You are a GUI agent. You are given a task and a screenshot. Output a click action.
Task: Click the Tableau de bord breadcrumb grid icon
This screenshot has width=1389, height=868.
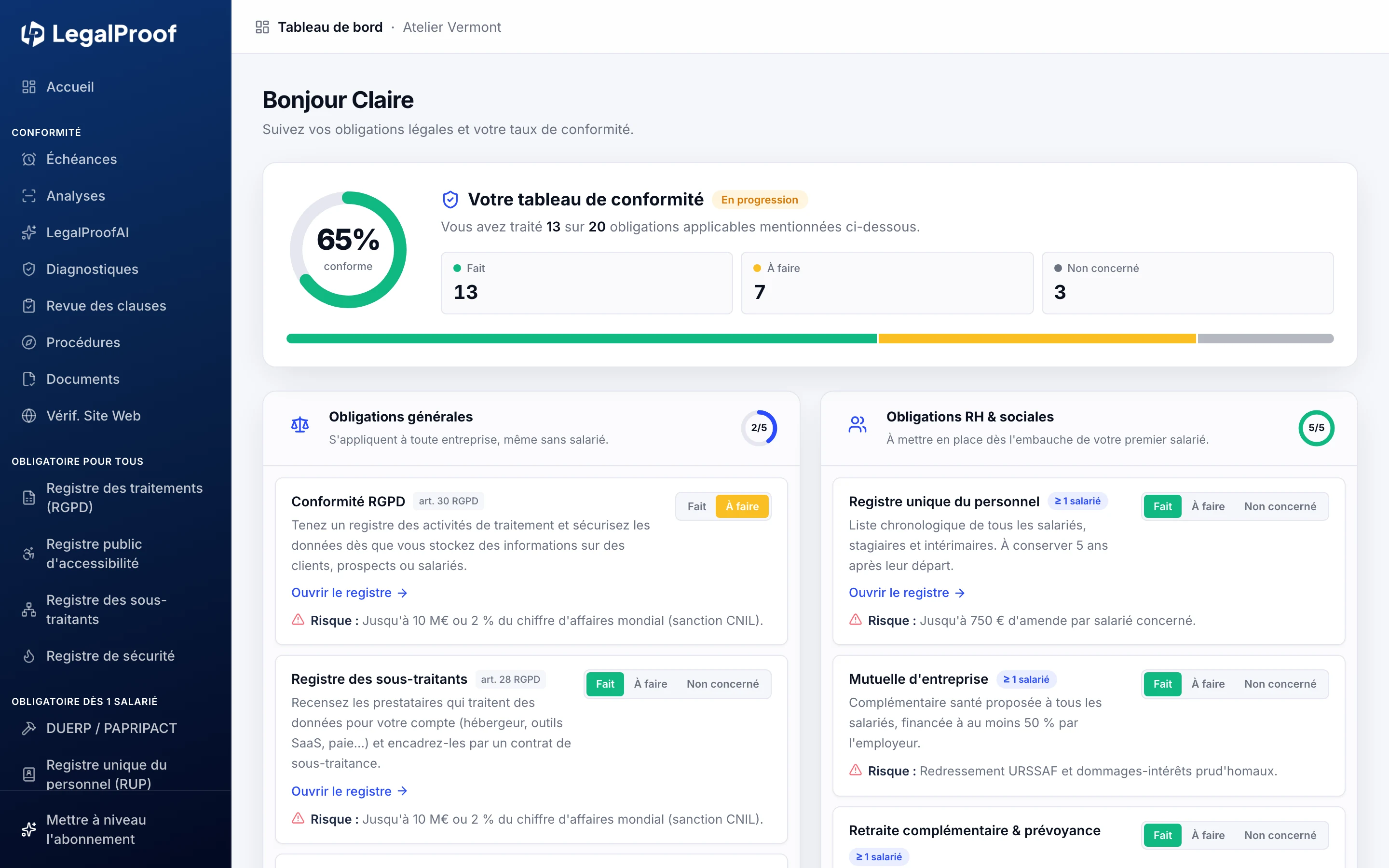pos(262,27)
